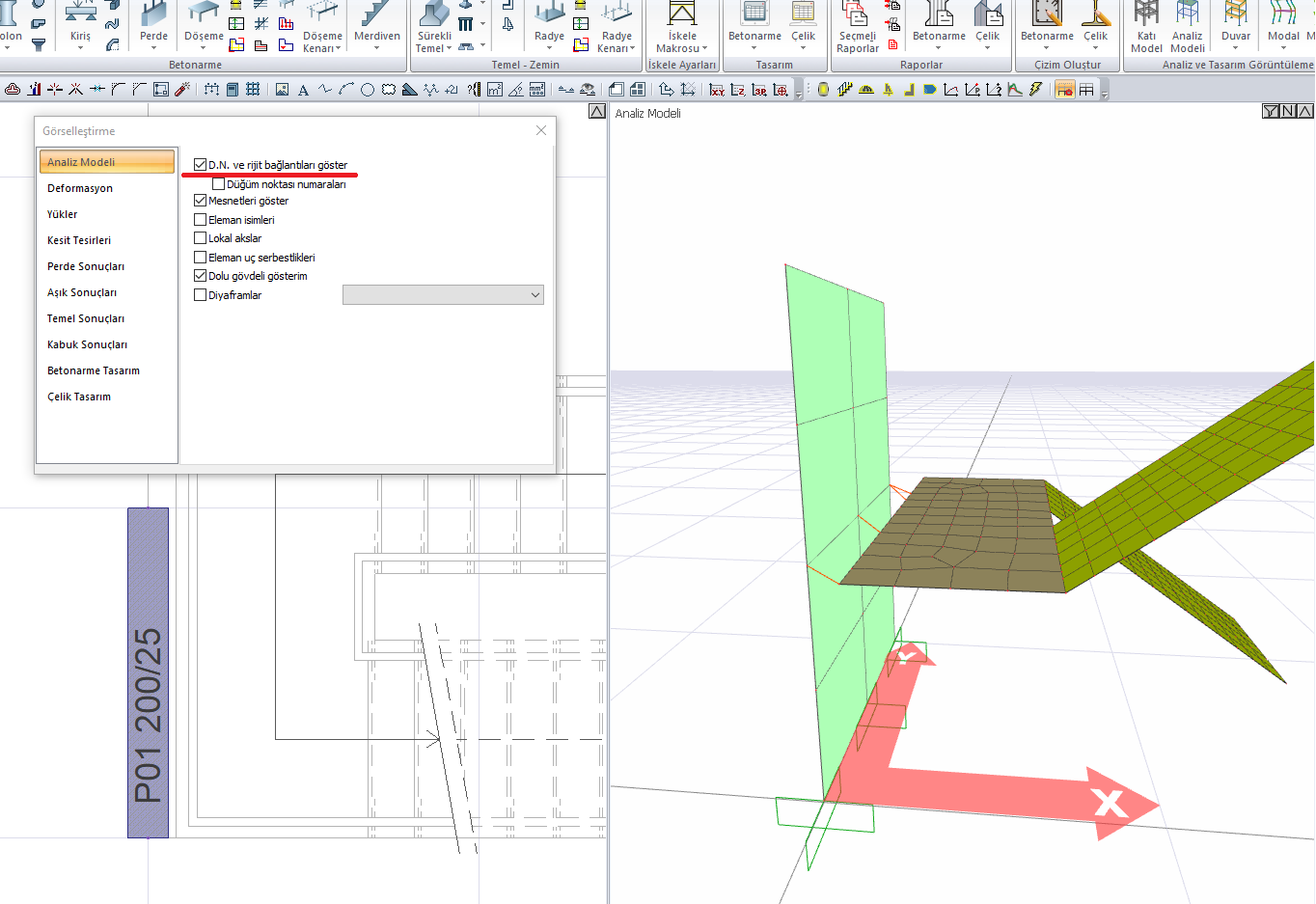Image resolution: width=1316 pixels, height=904 pixels.
Task: Click the 3B view toolbar icon
Action: click(759, 90)
